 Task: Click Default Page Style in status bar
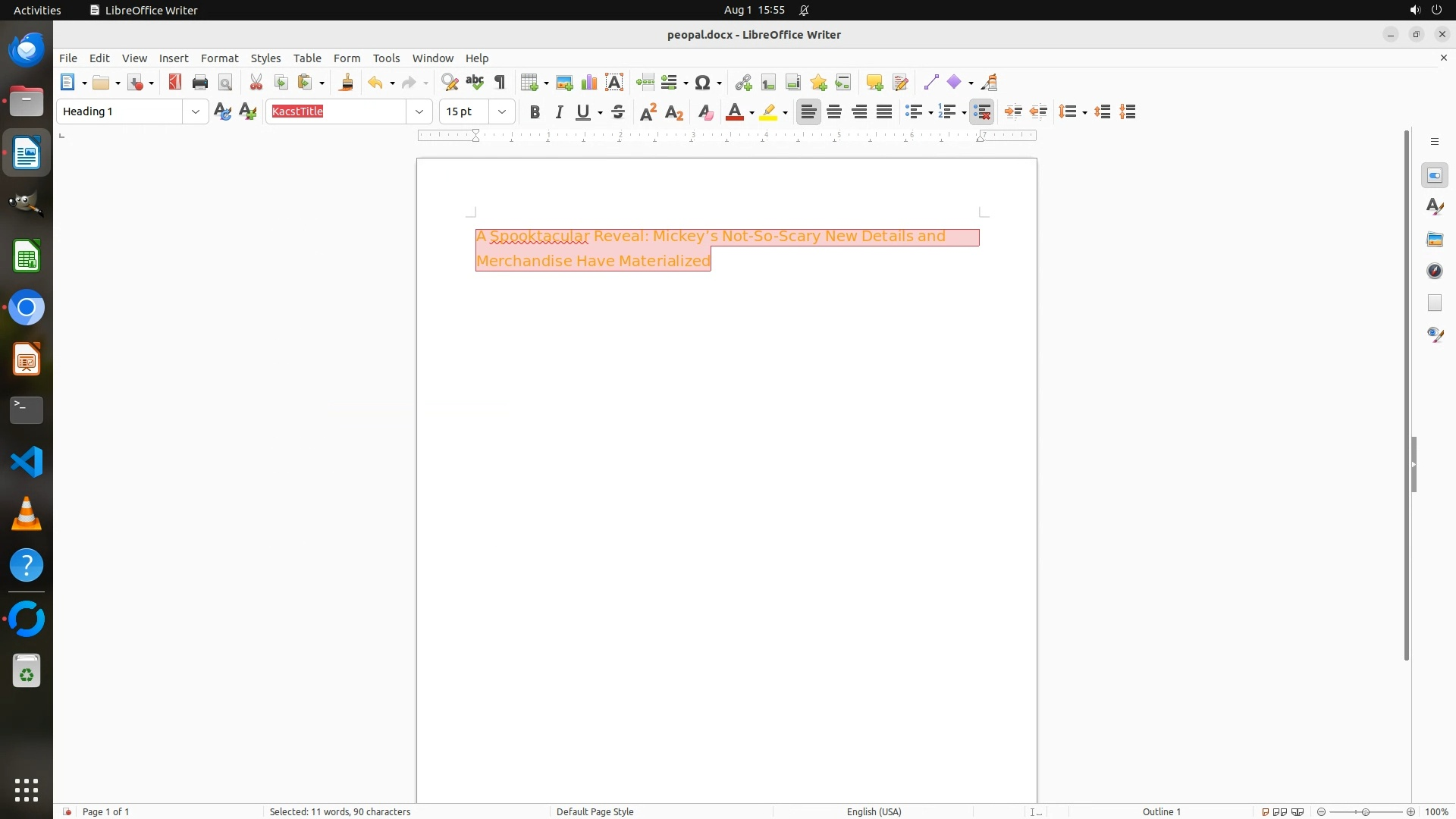(x=595, y=811)
